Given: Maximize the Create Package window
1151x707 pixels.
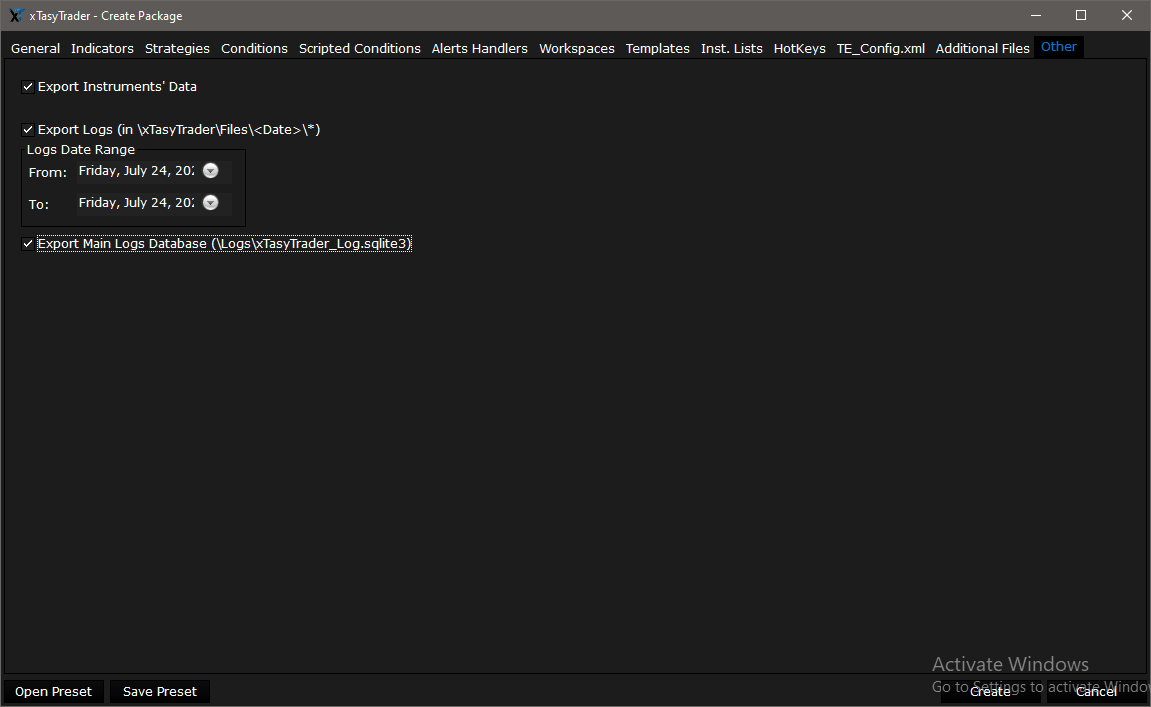Looking at the screenshot, I should coord(1081,15).
